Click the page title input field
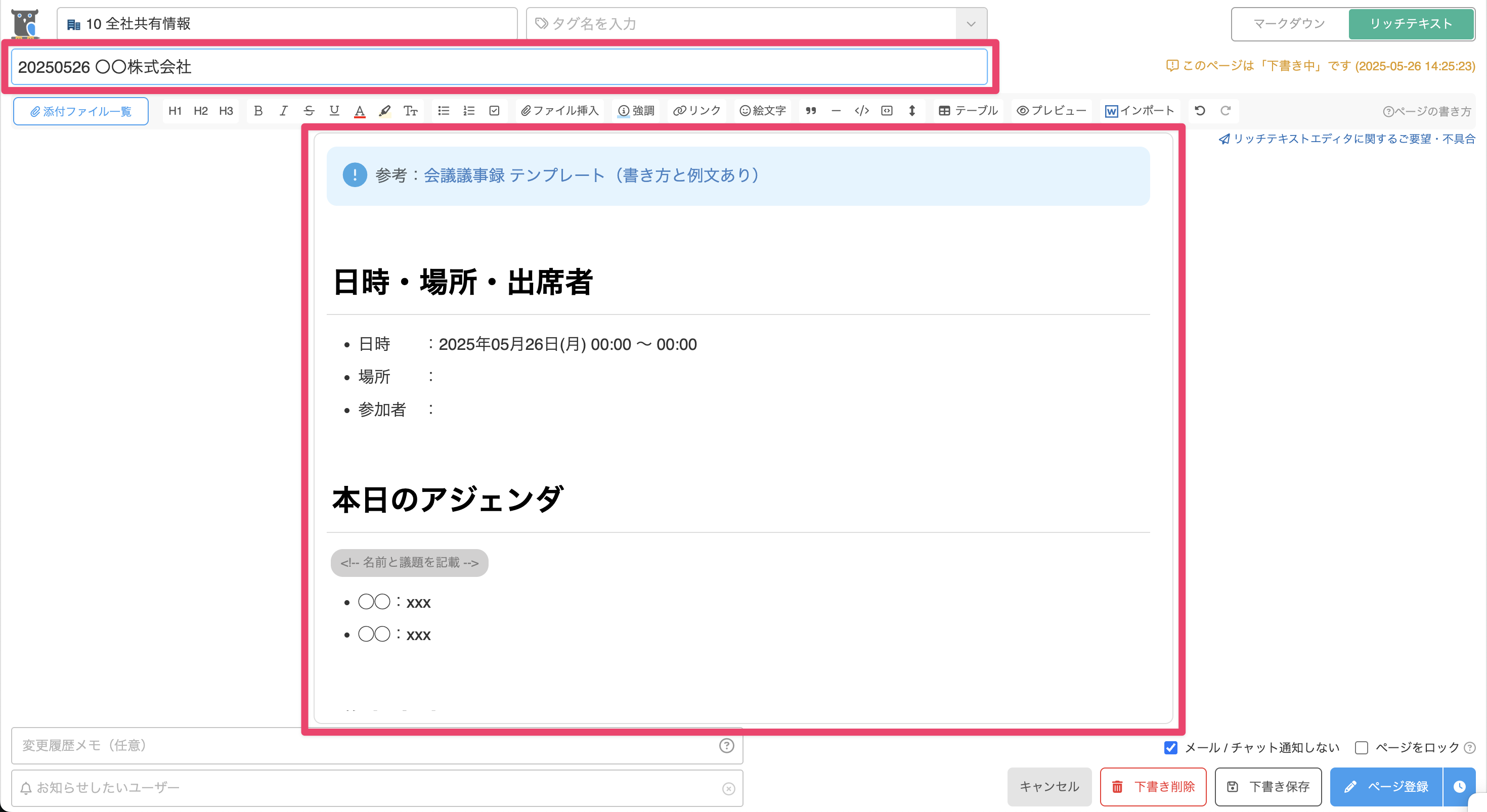This screenshot has width=1487, height=812. click(x=499, y=67)
